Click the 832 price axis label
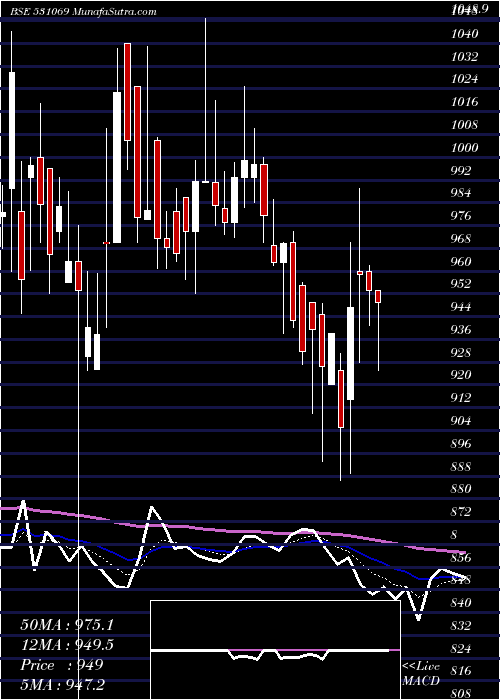This screenshot has height=700, width=500. pyautogui.click(x=461, y=625)
